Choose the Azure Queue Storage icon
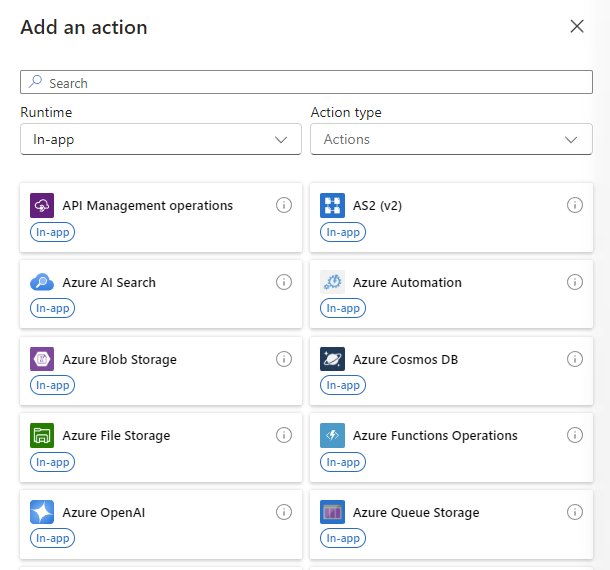610x570 pixels. pyautogui.click(x=332, y=513)
